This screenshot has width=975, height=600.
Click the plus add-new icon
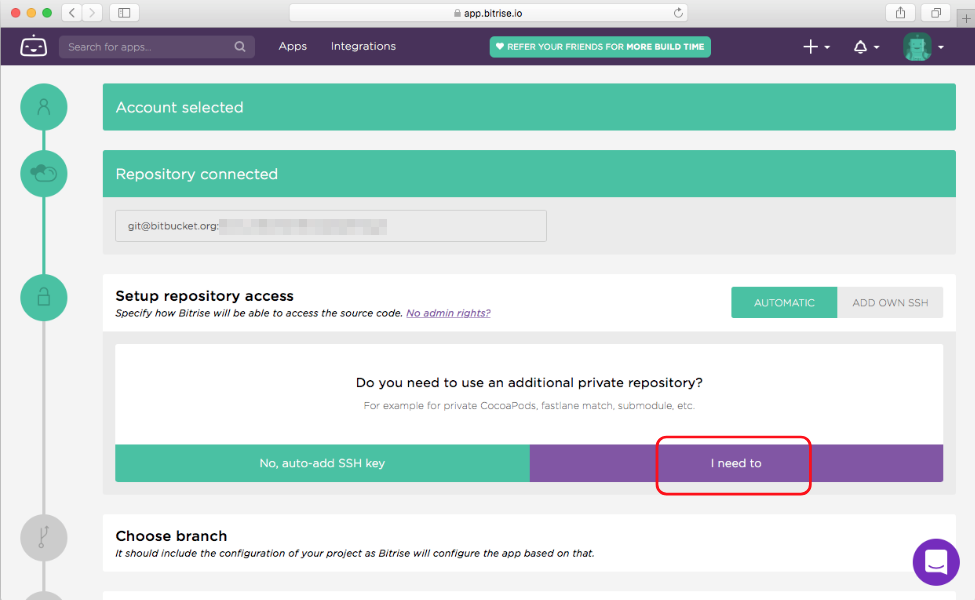pos(810,47)
